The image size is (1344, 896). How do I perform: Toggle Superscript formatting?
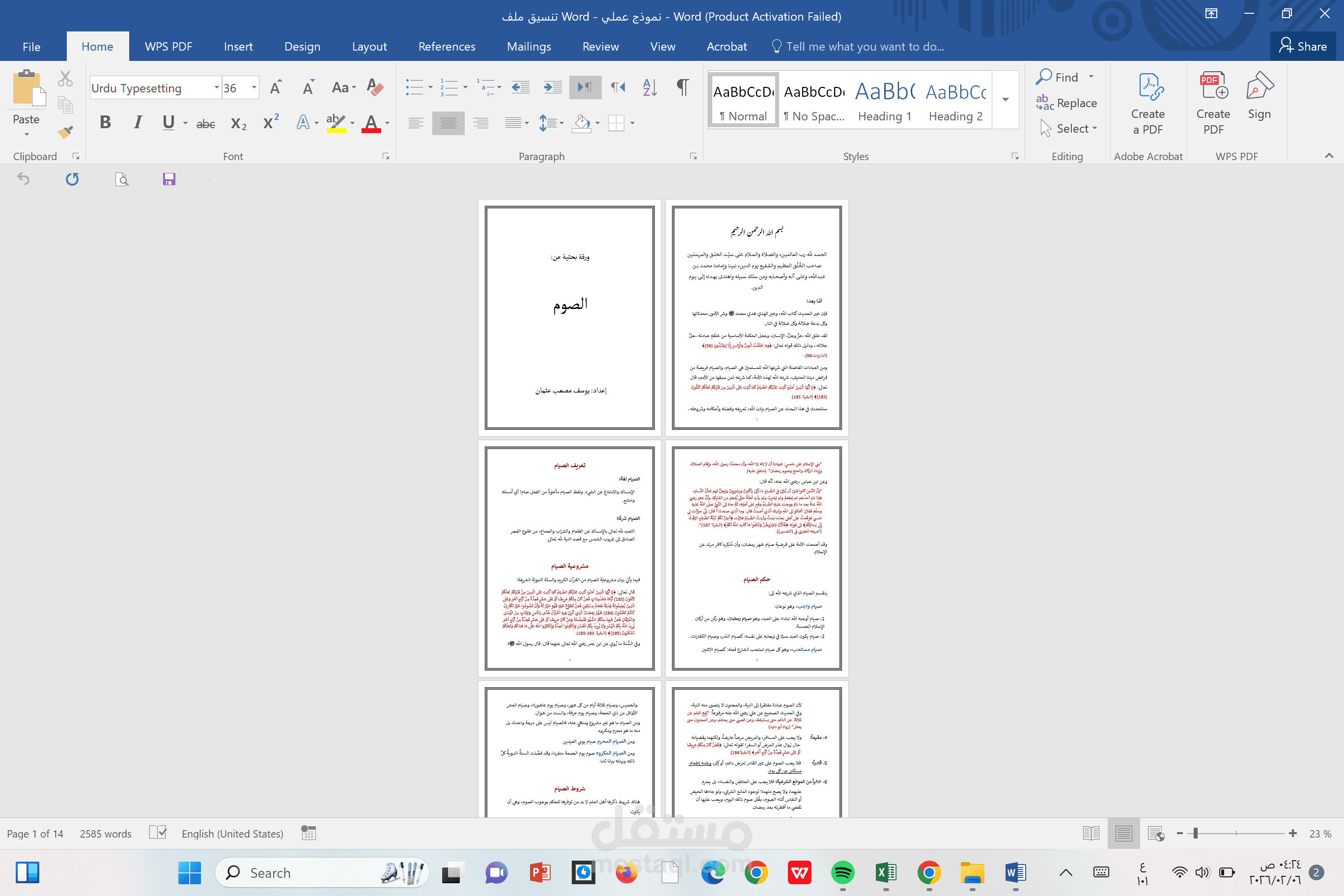(x=271, y=122)
